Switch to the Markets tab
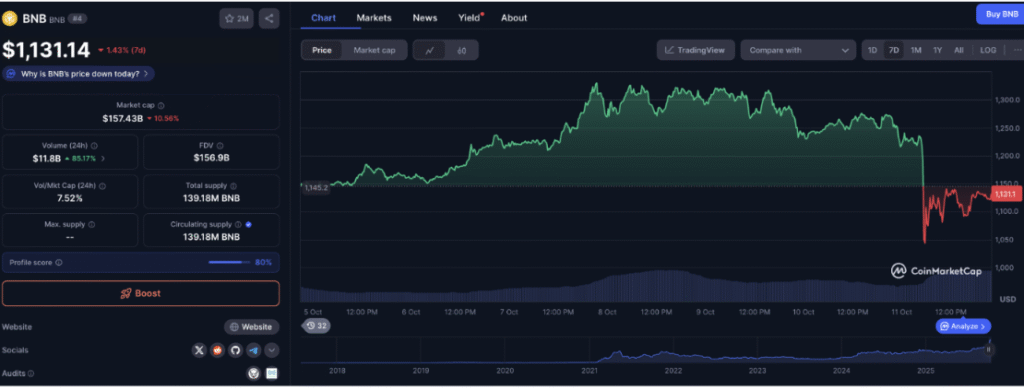 coord(374,18)
